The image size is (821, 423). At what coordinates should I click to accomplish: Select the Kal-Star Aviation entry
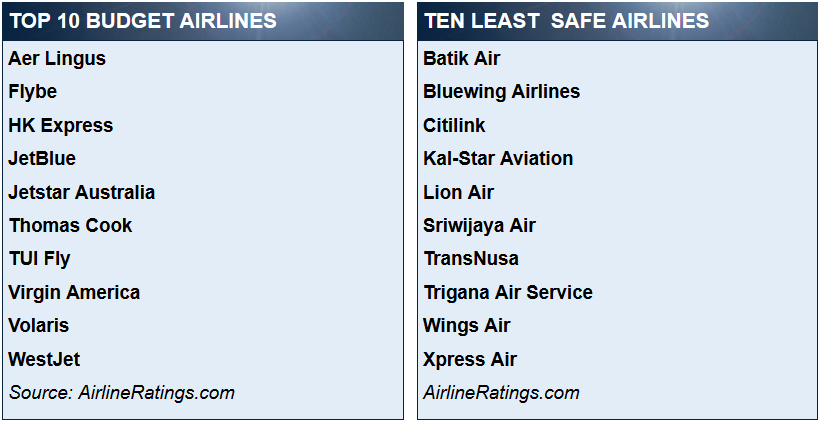(498, 159)
